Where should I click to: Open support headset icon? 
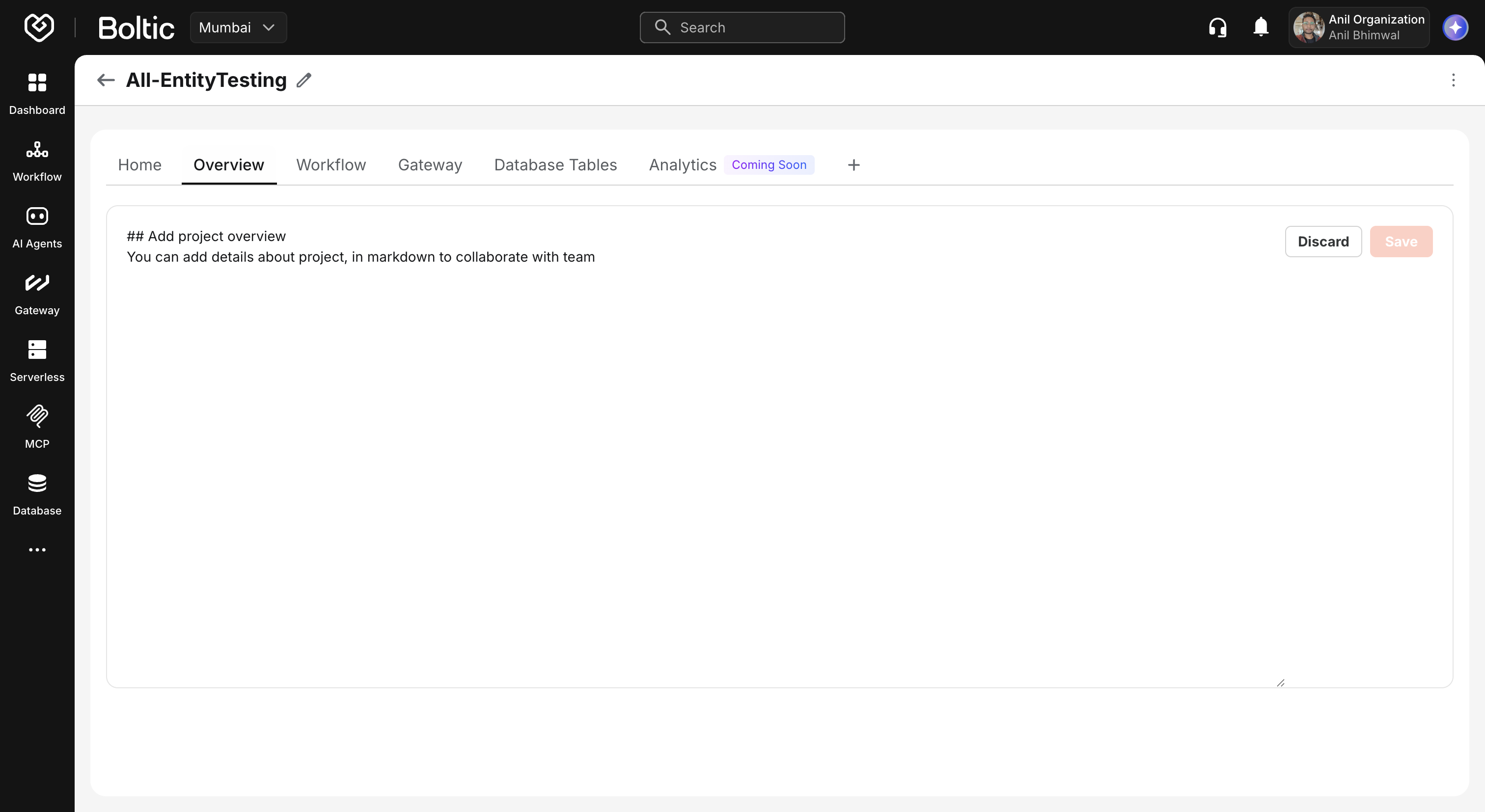(x=1217, y=27)
